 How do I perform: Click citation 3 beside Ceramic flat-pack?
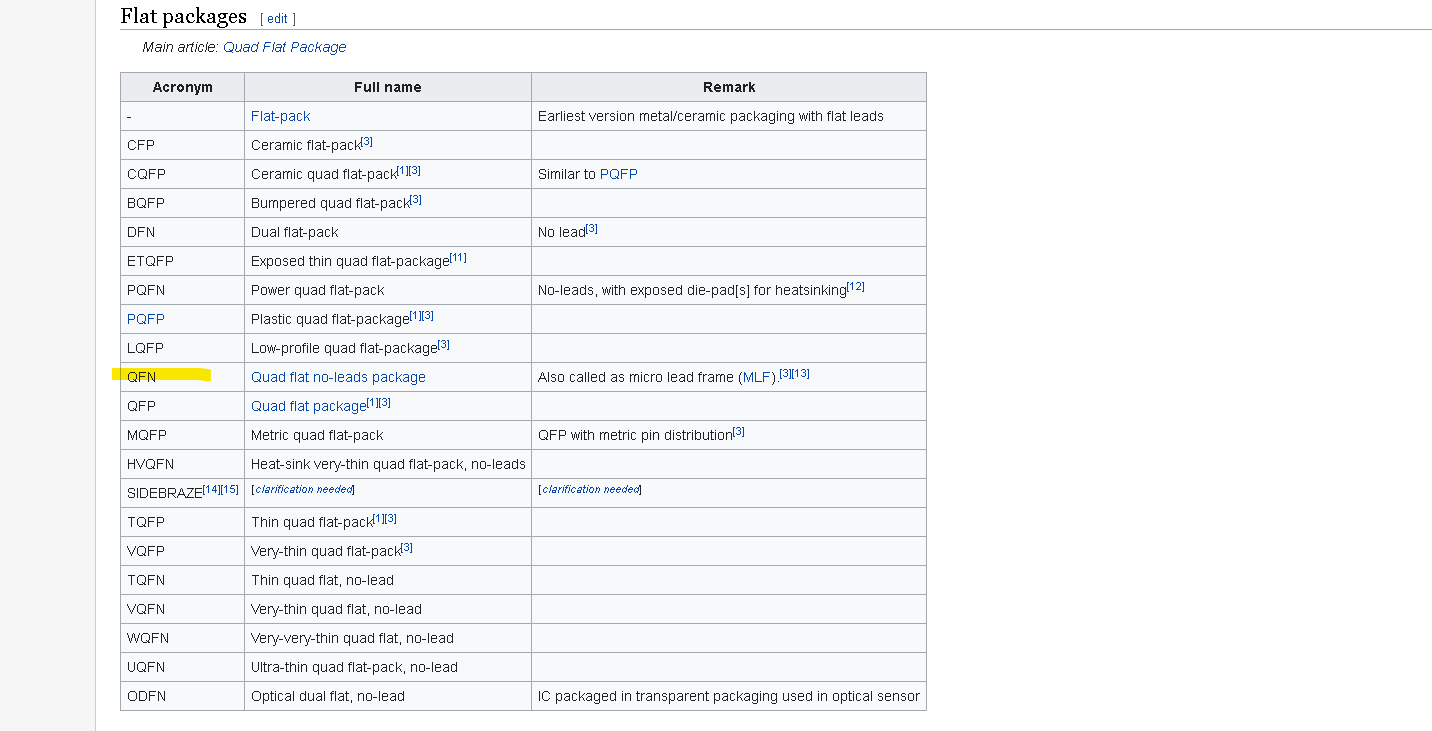point(367,142)
